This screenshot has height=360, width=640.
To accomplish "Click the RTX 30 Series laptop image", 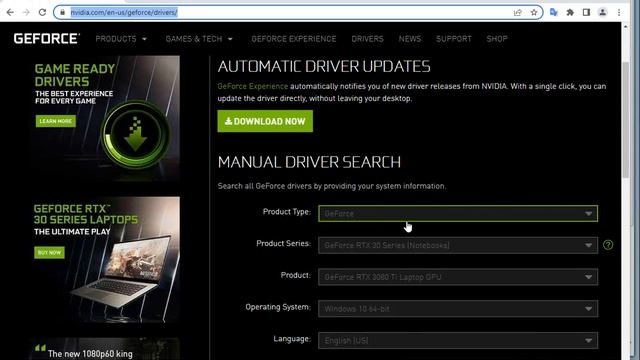I will click(x=105, y=260).
